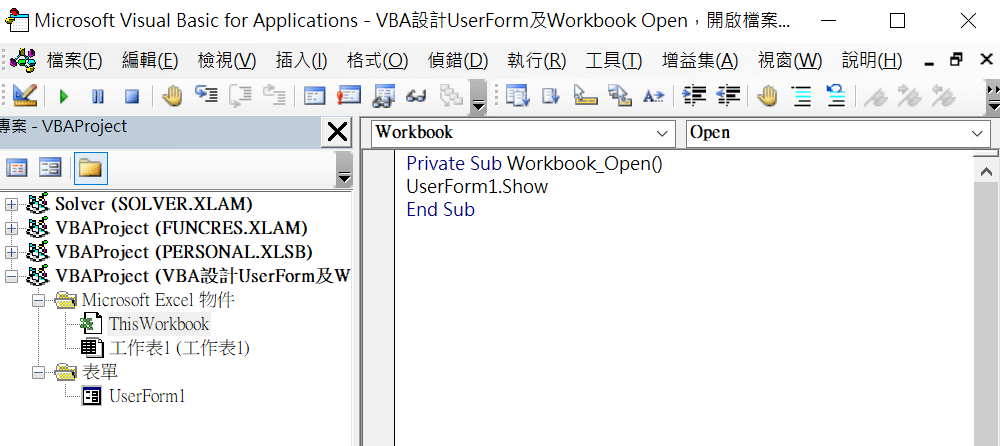Image resolution: width=1000 pixels, height=446 pixels.
Task: Collapse the Microsoft Excel 物件 folder
Action: pyautogui.click(x=40, y=301)
